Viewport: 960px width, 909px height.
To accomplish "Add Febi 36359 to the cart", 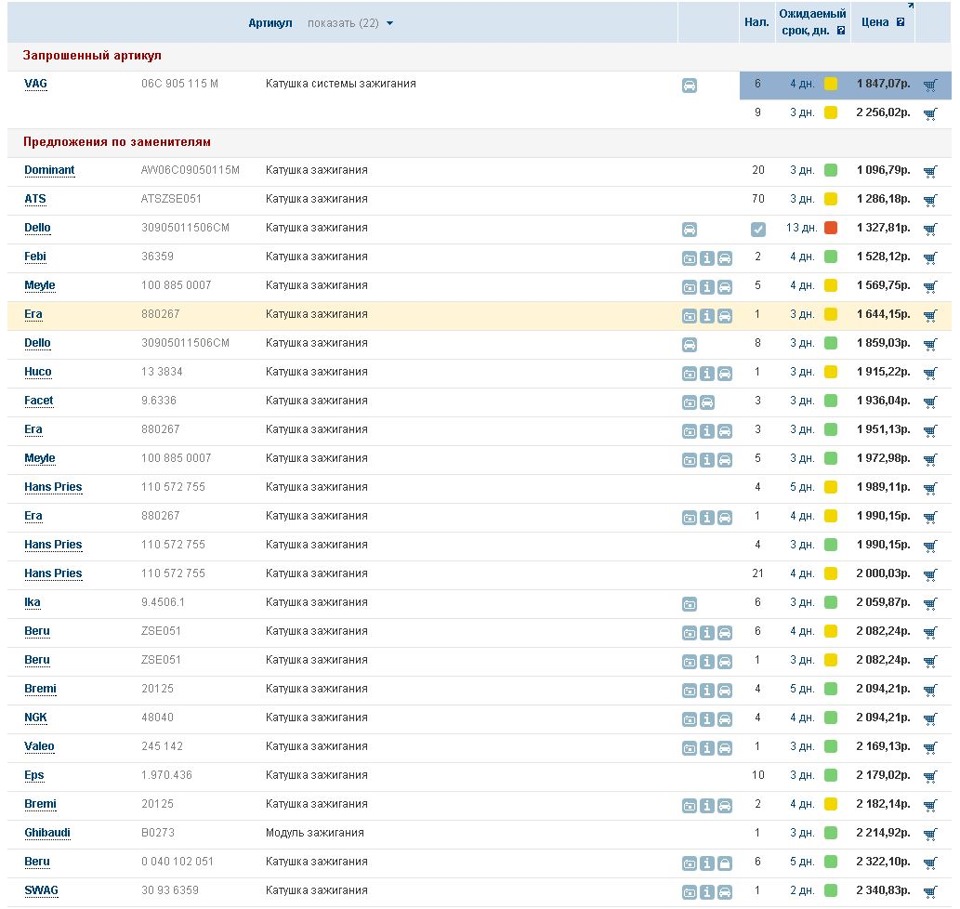I will (x=930, y=257).
